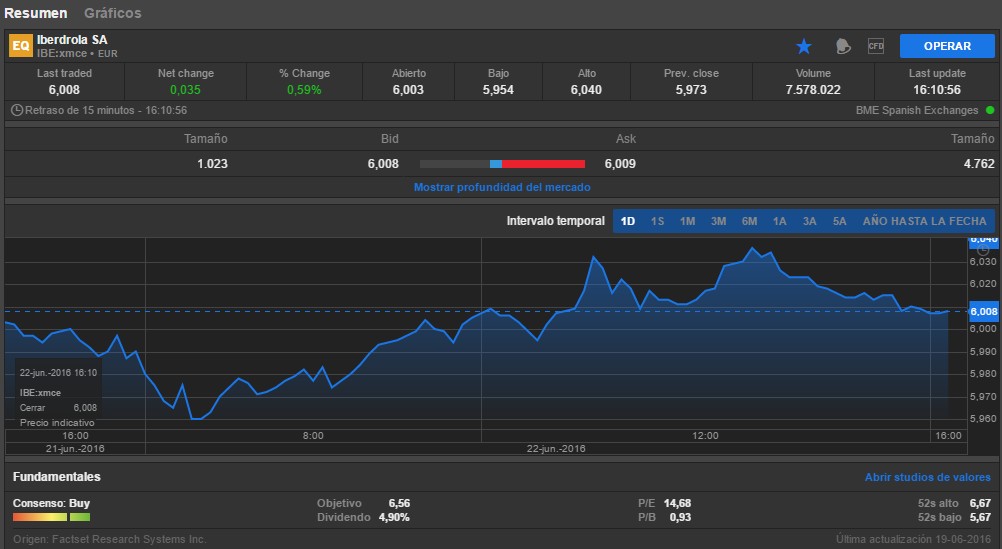
Task: Click the Iberdrola SA instrument name
Action: coord(72,40)
